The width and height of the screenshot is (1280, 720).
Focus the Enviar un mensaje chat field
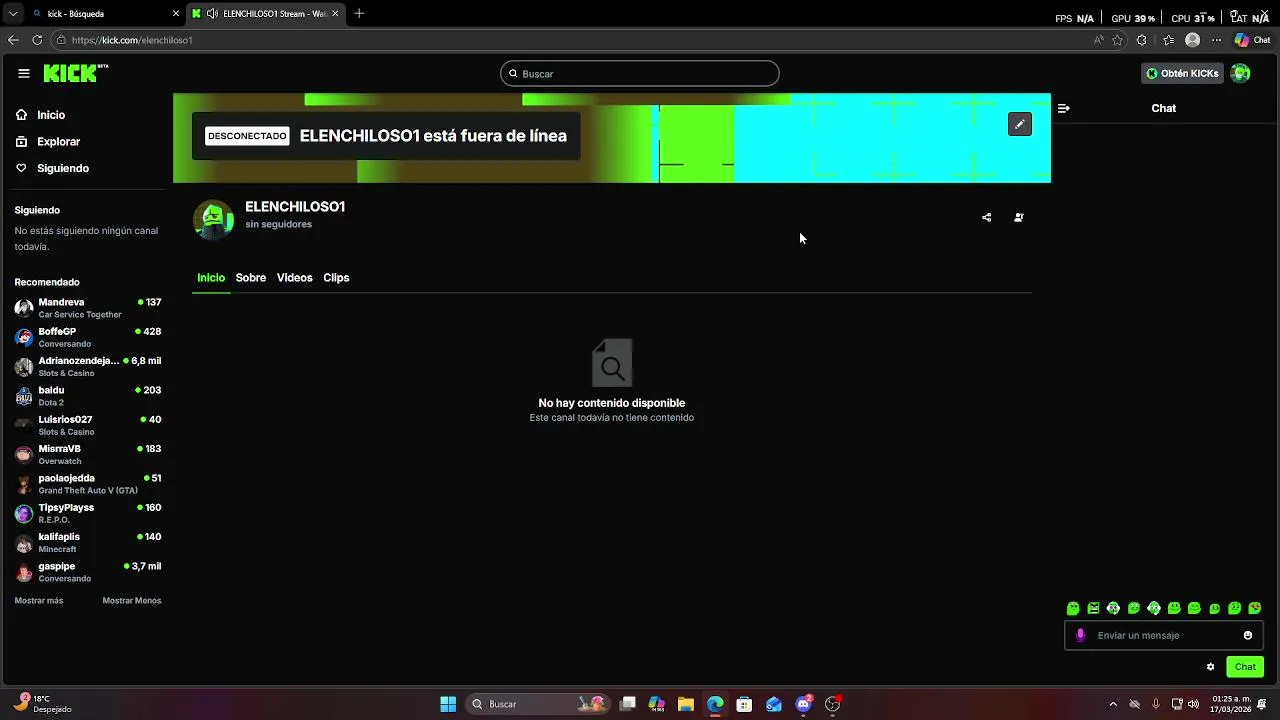1164,635
